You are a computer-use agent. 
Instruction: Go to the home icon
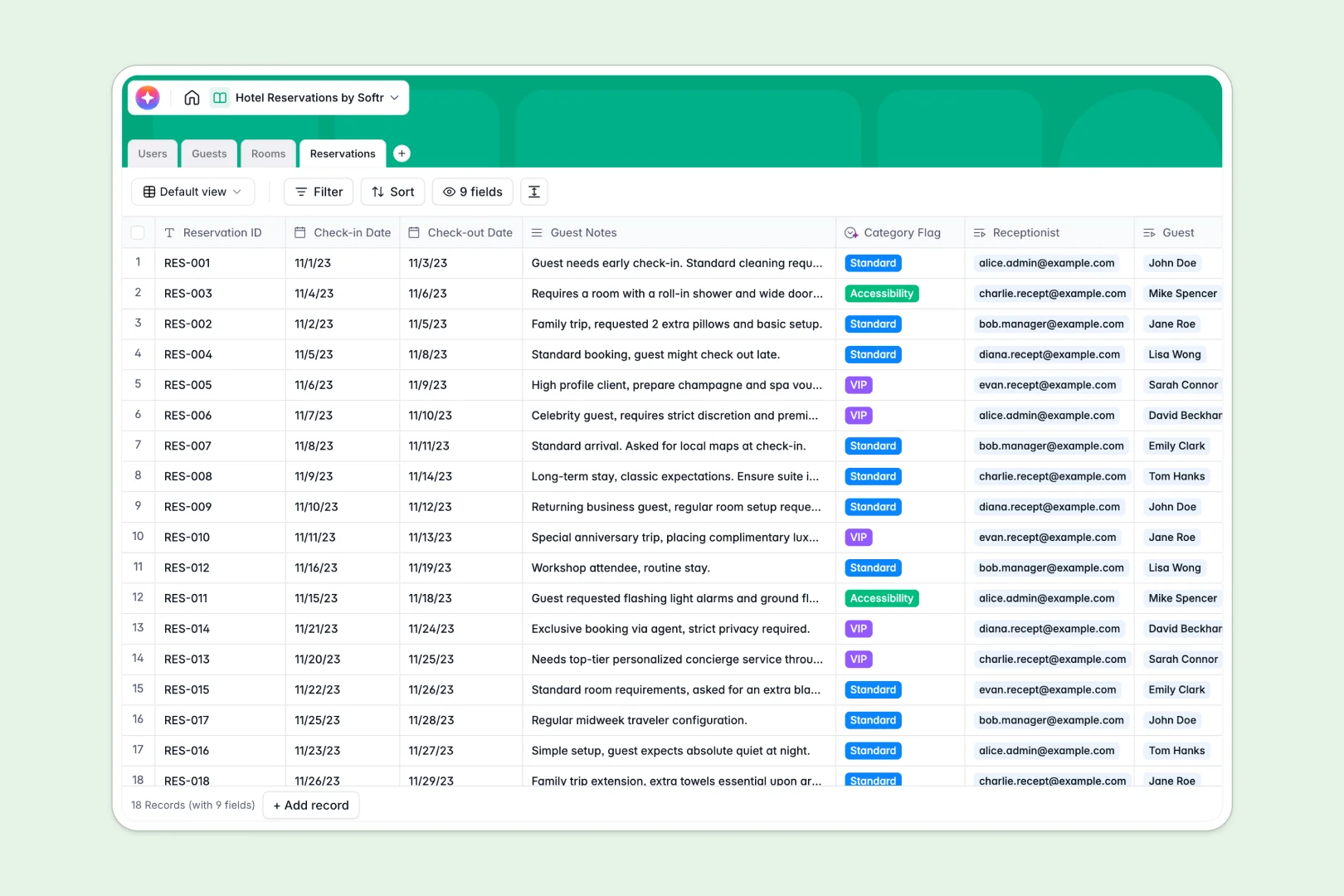tap(192, 97)
